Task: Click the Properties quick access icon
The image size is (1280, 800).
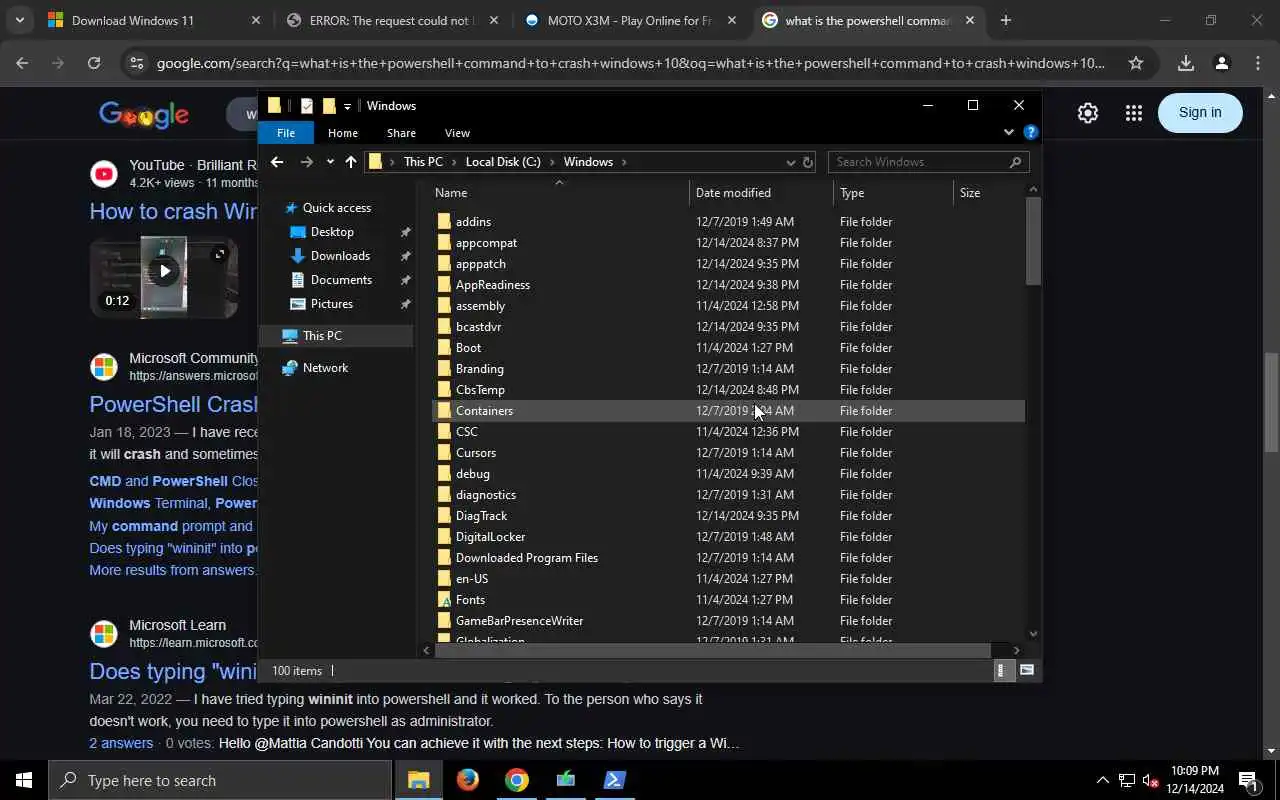Action: [307, 106]
